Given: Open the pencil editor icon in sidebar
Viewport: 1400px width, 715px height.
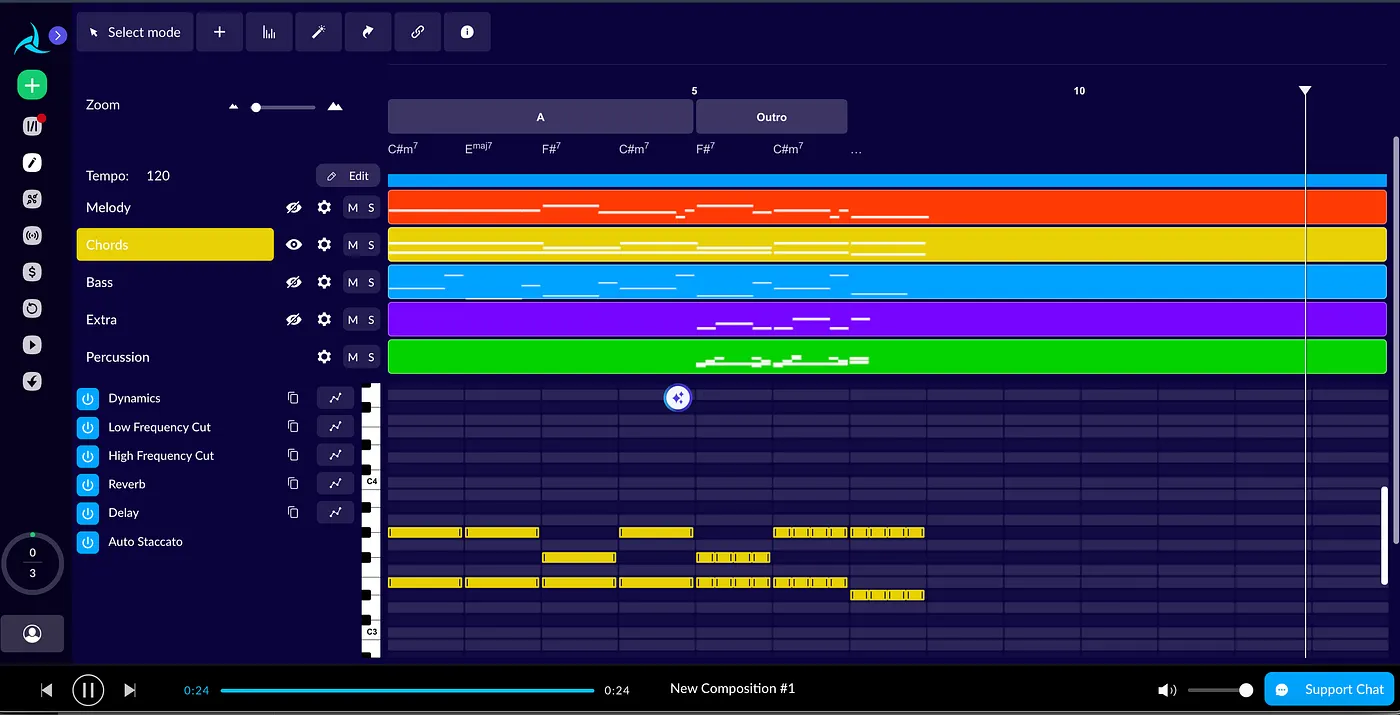Looking at the screenshot, I should [32, 162].
